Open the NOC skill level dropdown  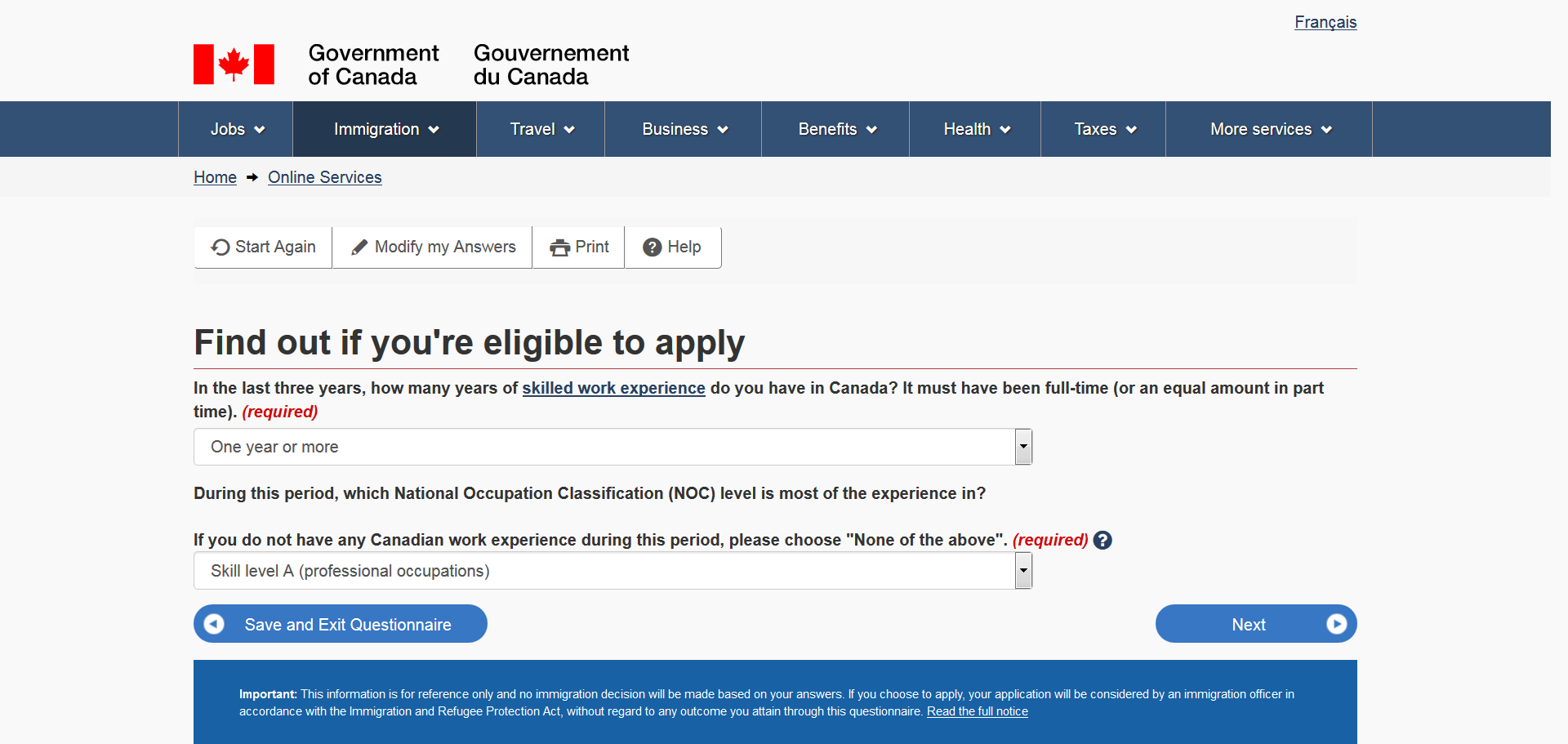click(x=612, y=571)
